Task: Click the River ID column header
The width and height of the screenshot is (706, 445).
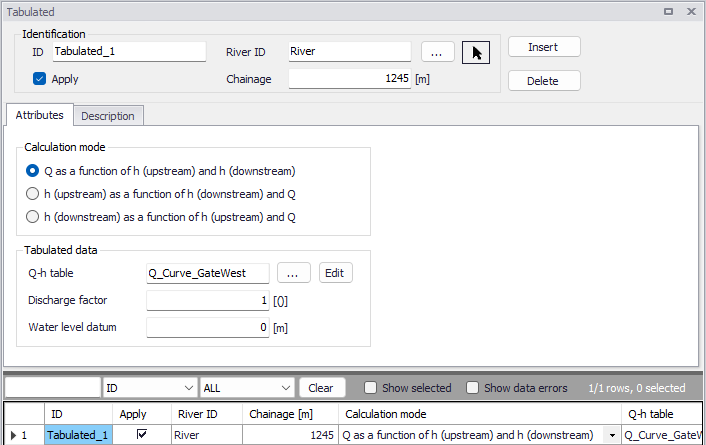Action: [207, 414]
